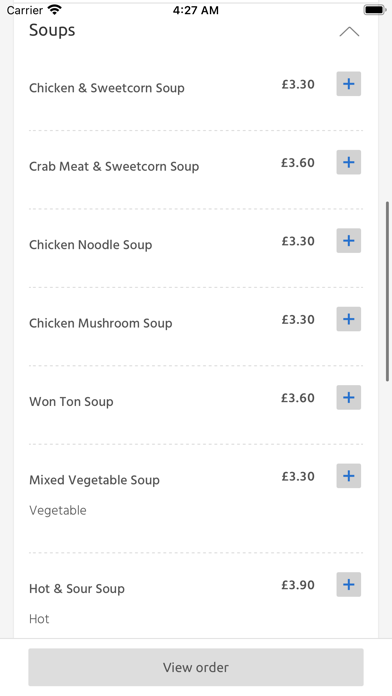Screen dimensions: 392x696
Task: Click the vertical scrollbar thumb
Action: 388,291
